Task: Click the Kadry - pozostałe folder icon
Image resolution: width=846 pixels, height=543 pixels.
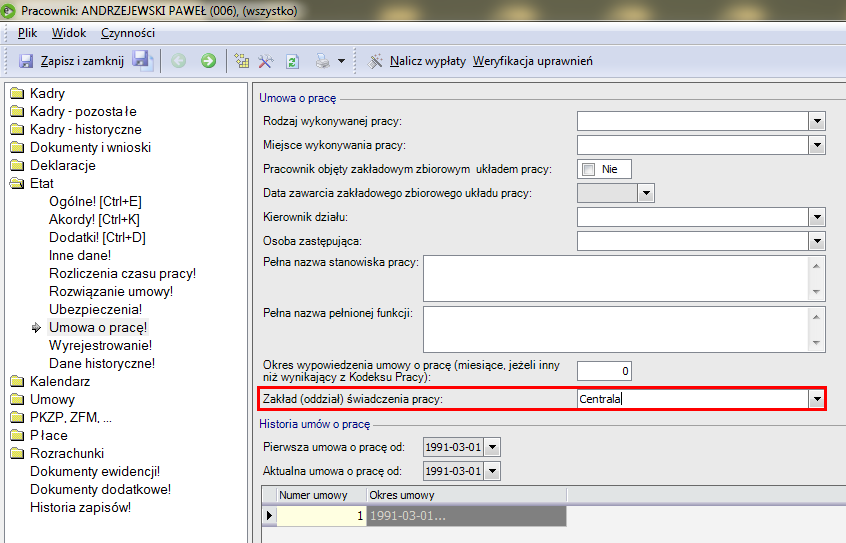Action: coord(17,111)
